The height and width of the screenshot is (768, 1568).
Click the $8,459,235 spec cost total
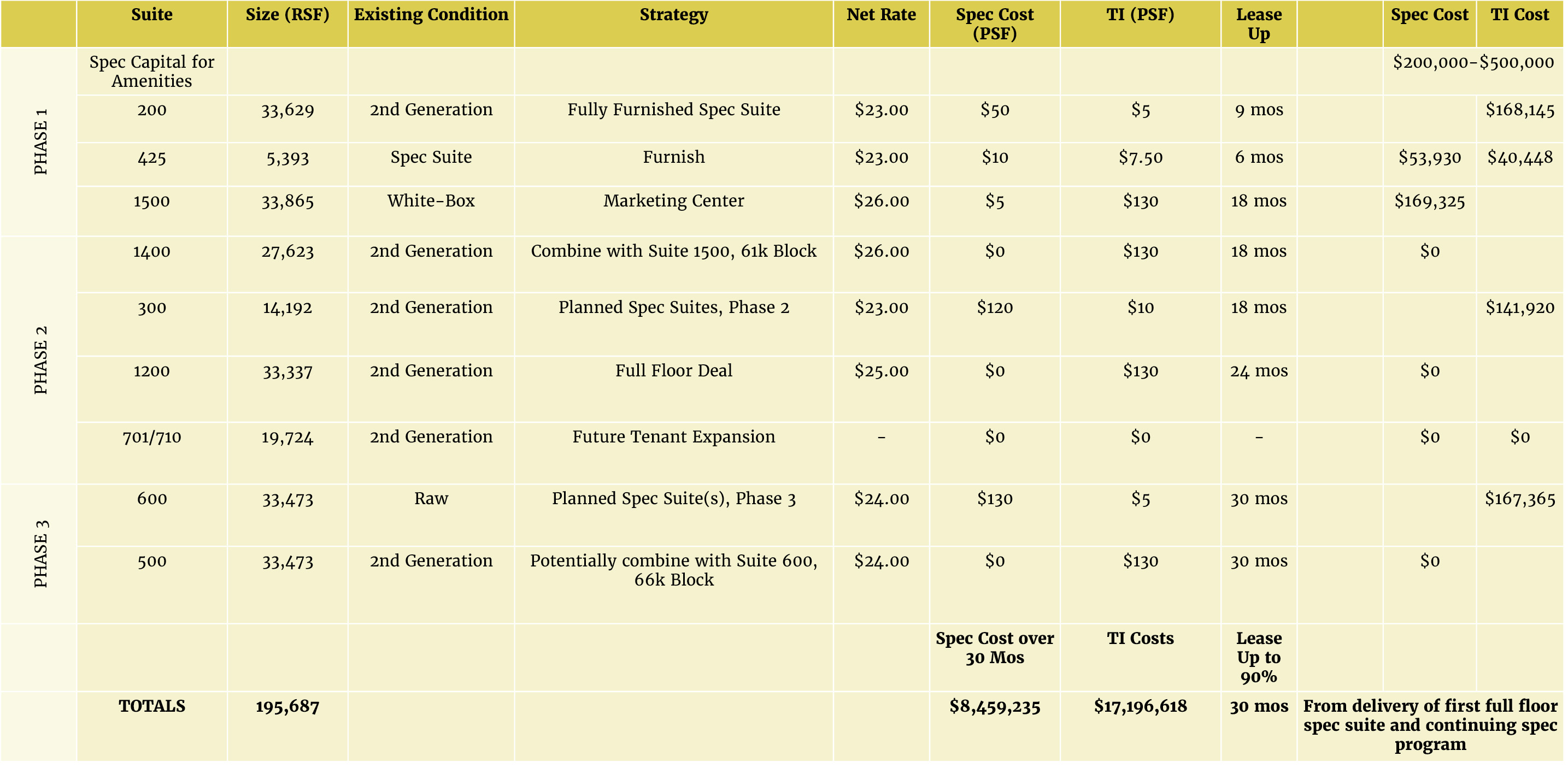(995, 706)
